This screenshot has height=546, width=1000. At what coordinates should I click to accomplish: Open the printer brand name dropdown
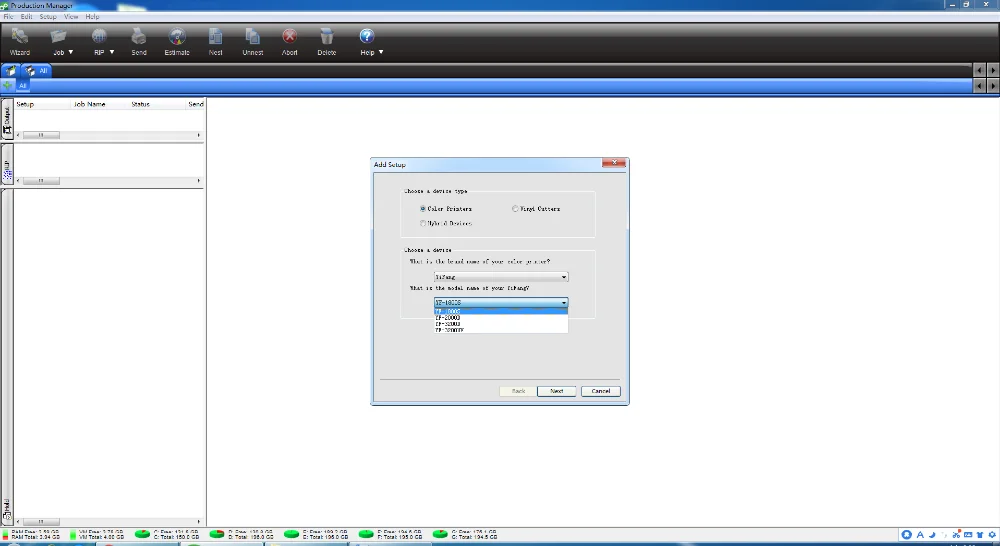pos(501,277)
